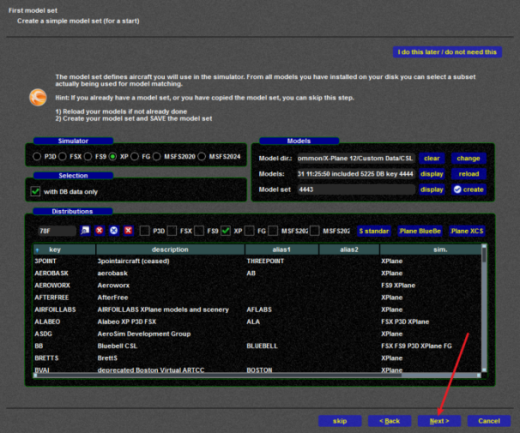Screen dimensions: 520x433
Task: Click the alias1 column header
Action: [x=282, y=249]
